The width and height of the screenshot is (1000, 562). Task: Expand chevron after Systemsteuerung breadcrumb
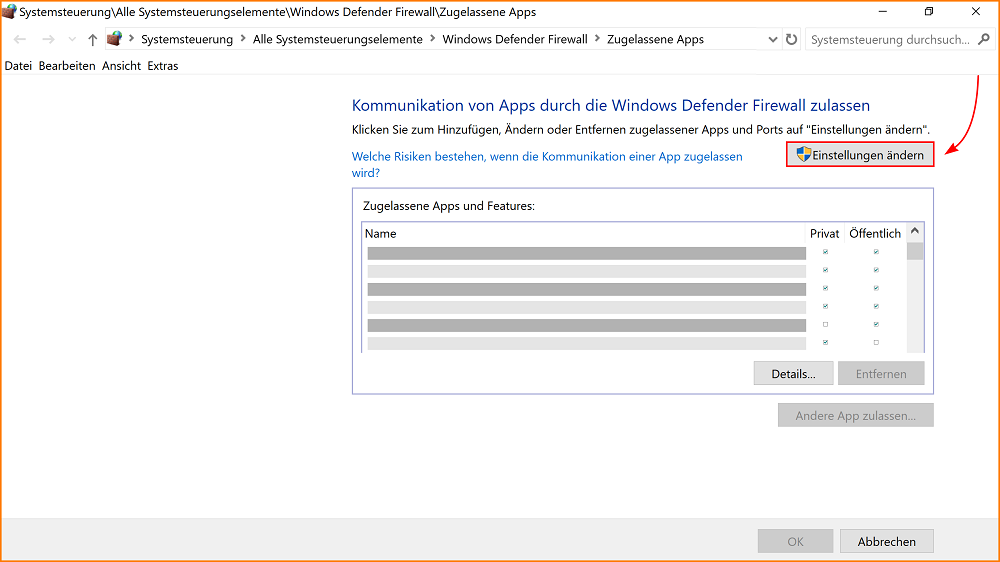click(243, 39)
